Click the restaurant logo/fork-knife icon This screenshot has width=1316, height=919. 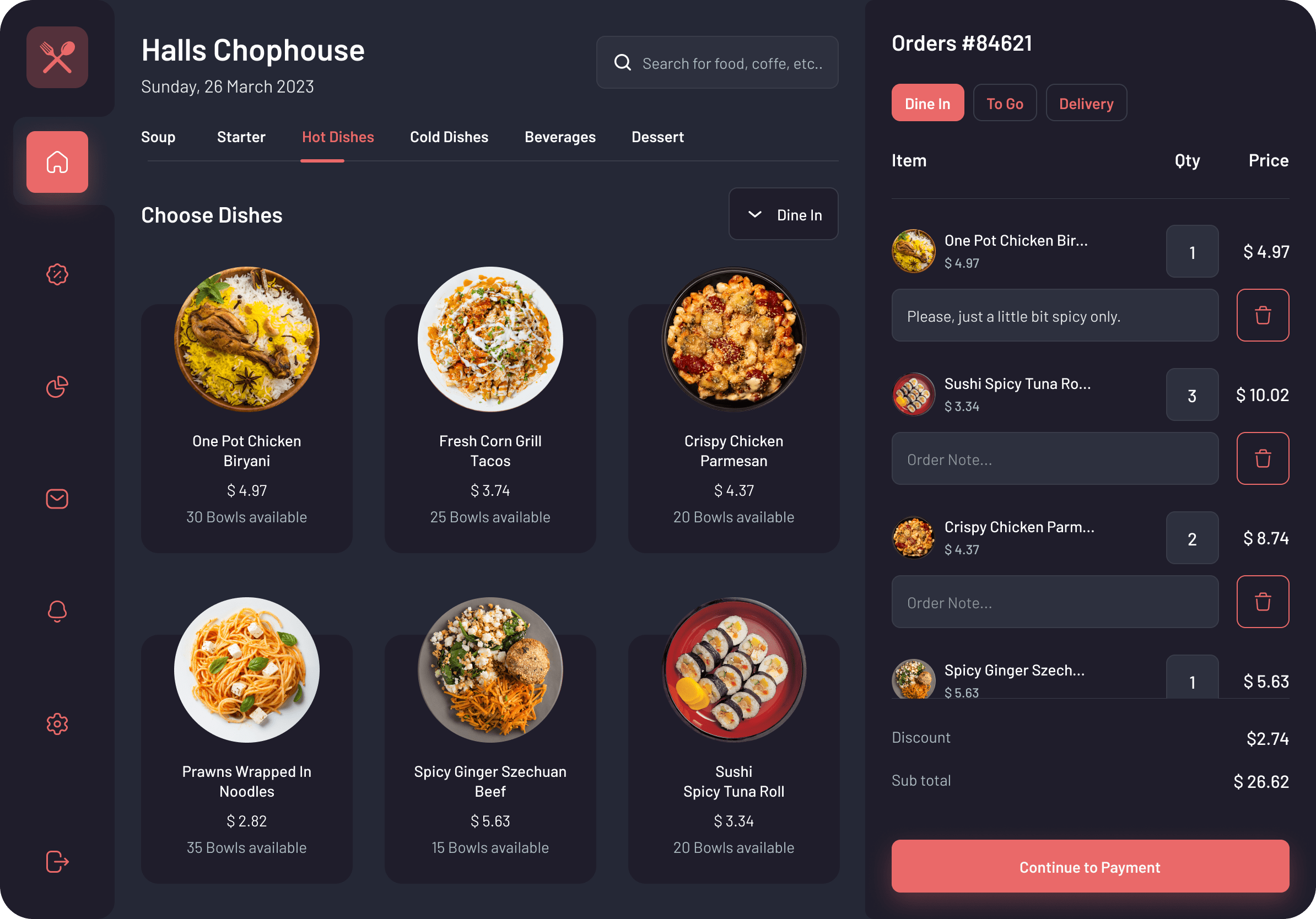click(x=57, y=57)
